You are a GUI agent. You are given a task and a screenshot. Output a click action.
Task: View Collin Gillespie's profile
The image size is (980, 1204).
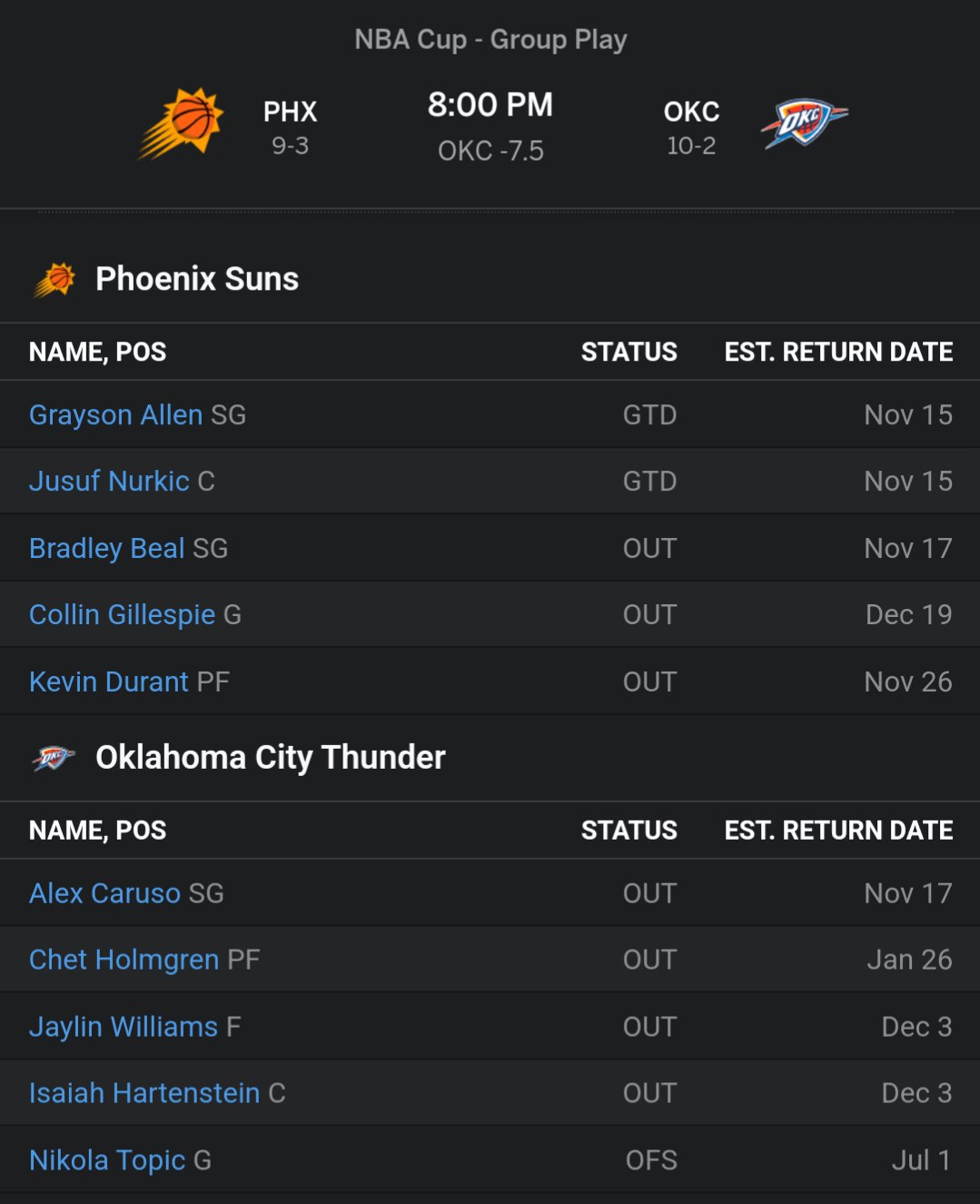[122, 615]
